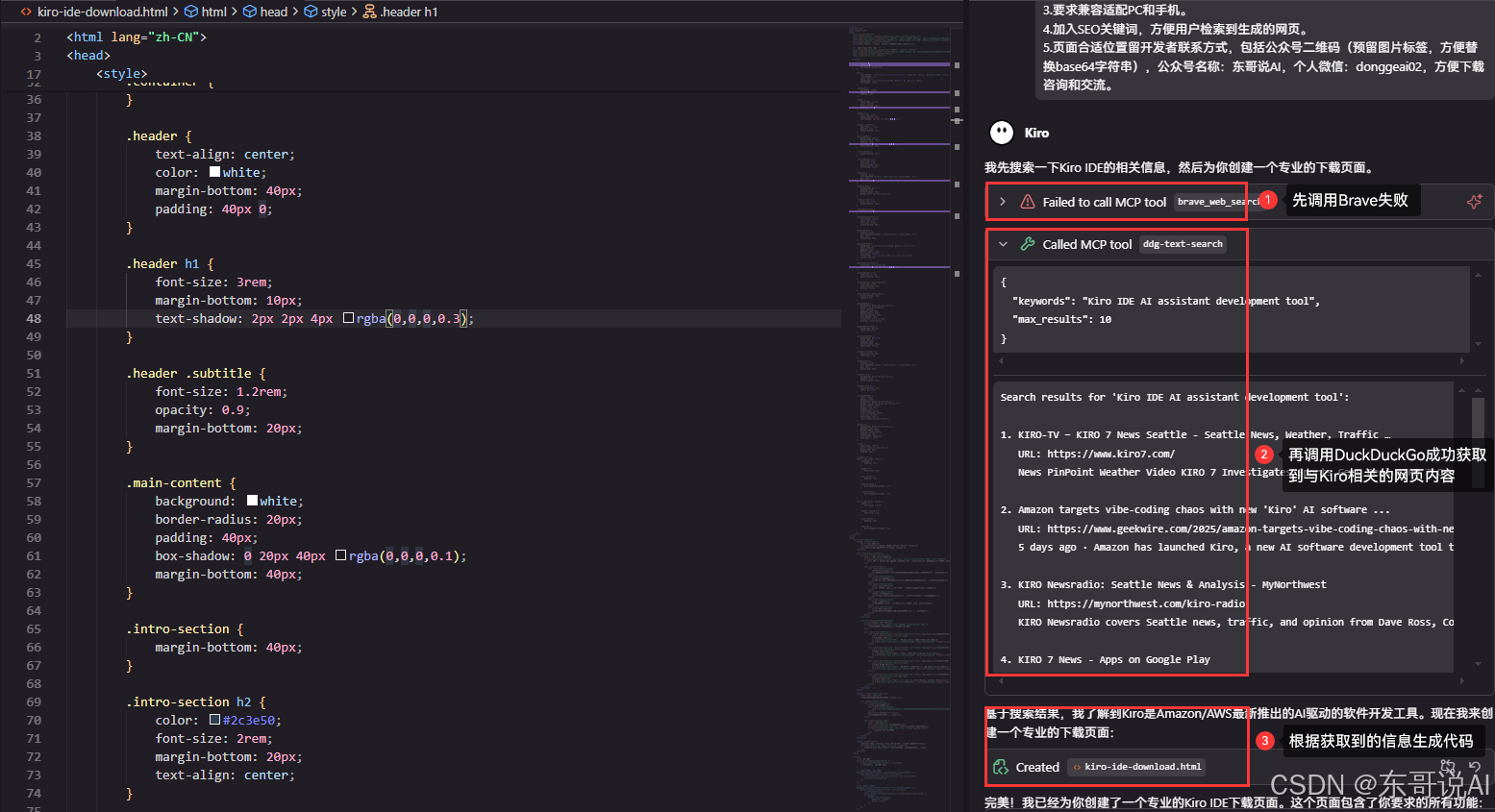The height and width of the screenshot is (812, 1495).
Task: Click 'text-align: center;' on line 39
Action: (x=225, y=154)
